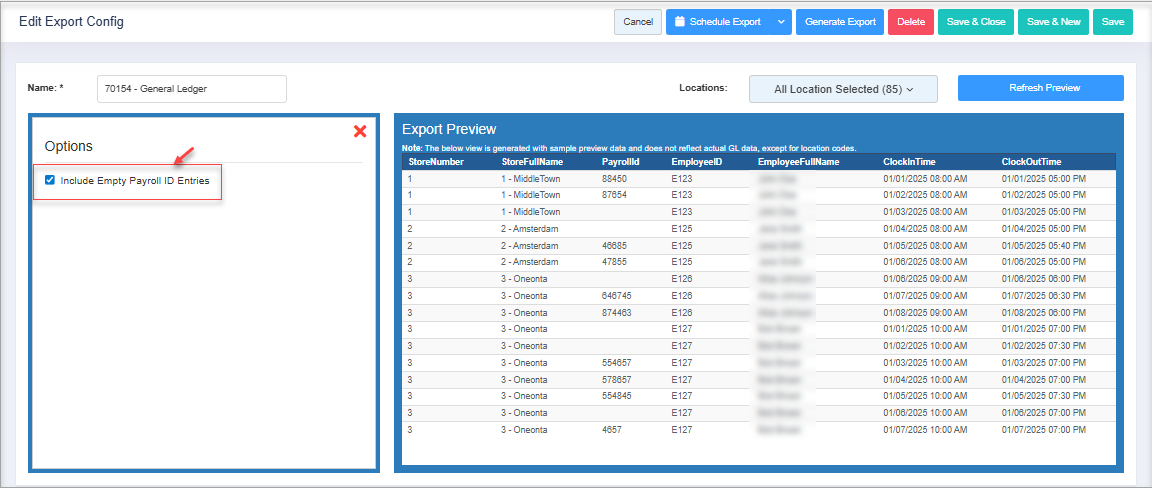Open the Schedule Export dropdown arrow
This screenshot has height=488, width=1152.
[x=780, y=22]
